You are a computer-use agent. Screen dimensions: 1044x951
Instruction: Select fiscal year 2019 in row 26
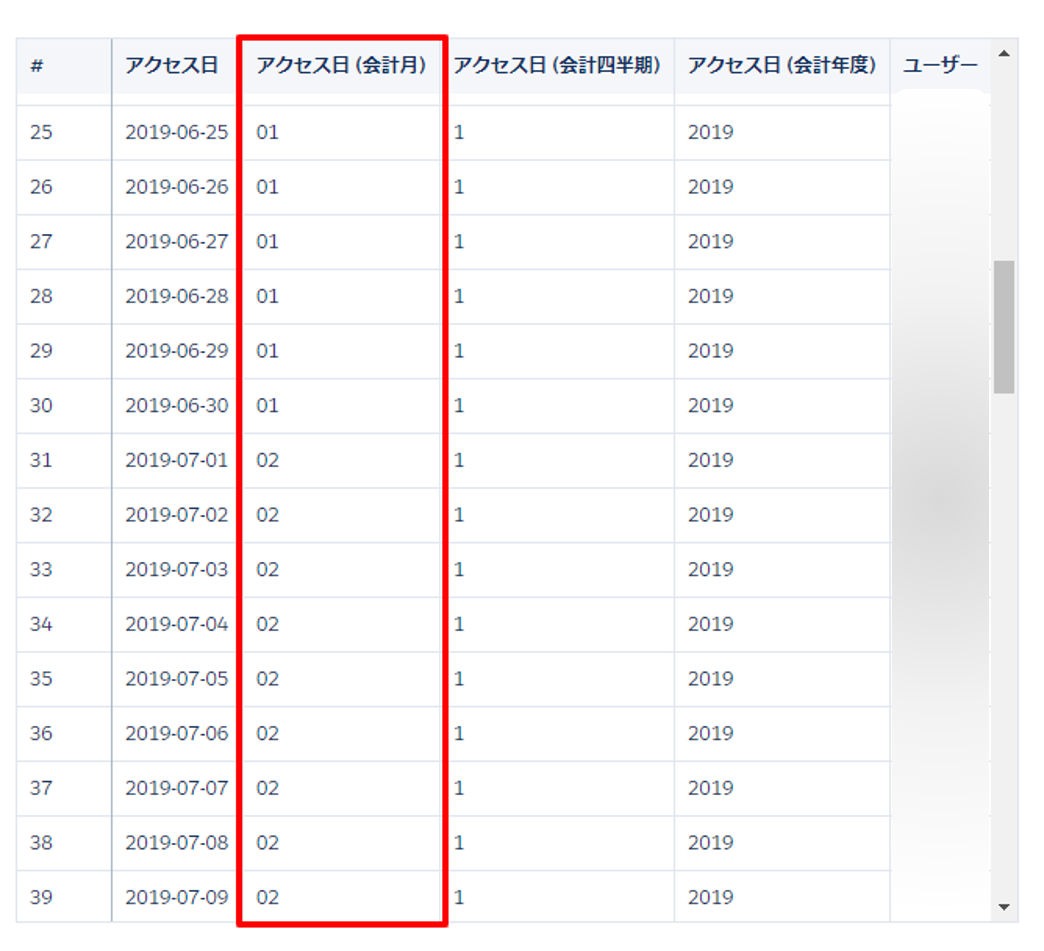coord(710,187)
